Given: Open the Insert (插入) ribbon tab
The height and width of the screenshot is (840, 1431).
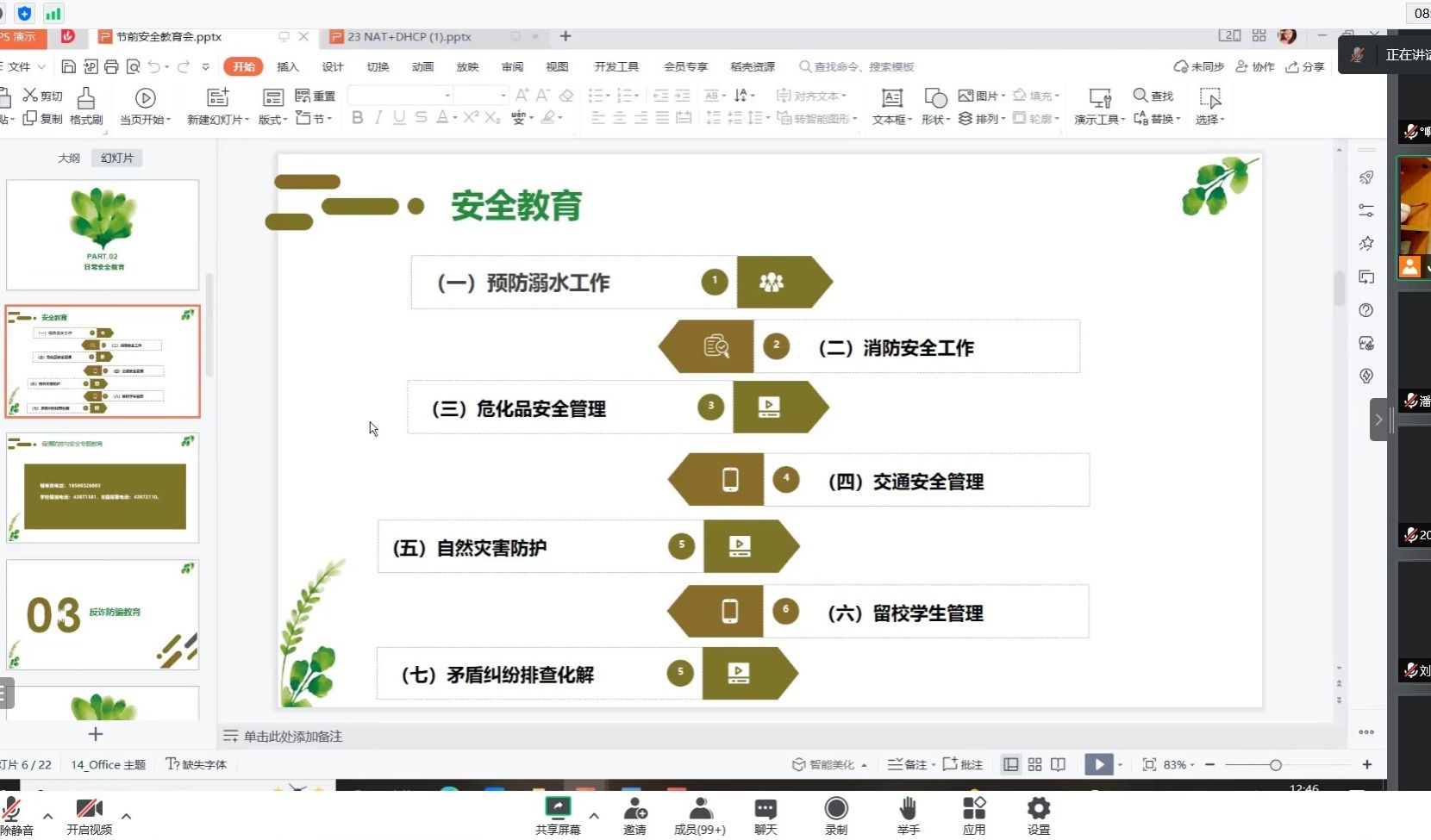Looking at the screenshot, I should tap(287, 66).
